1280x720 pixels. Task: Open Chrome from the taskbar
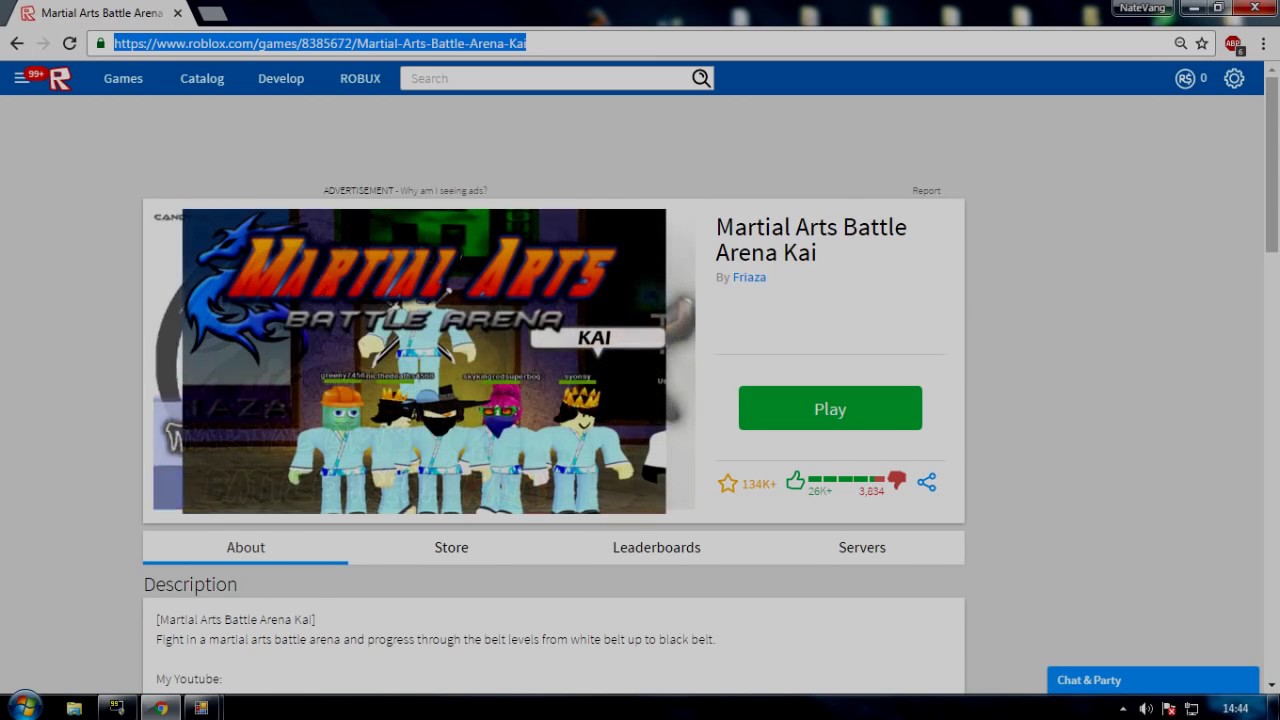tap(161, 708)
